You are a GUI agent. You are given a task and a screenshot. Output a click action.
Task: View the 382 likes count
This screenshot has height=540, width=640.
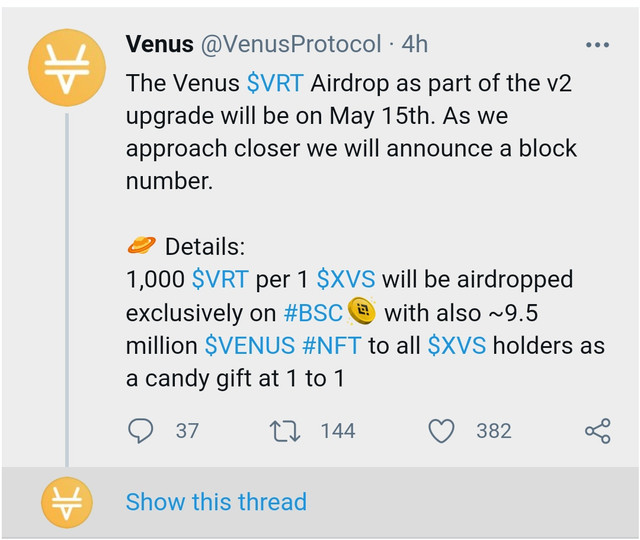[494, 431]
